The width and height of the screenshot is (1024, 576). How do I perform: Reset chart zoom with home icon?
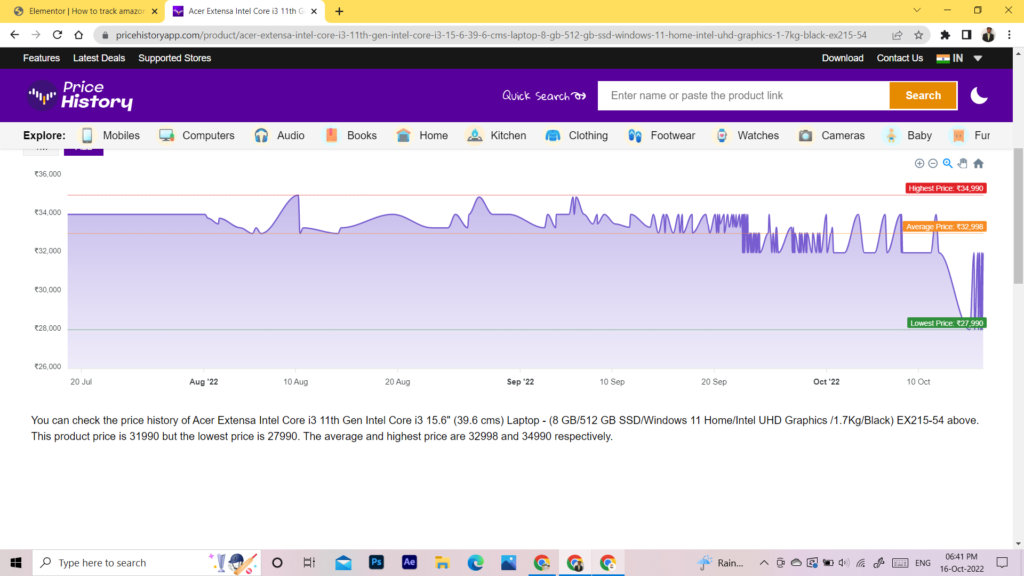click(x=978, y=163)
